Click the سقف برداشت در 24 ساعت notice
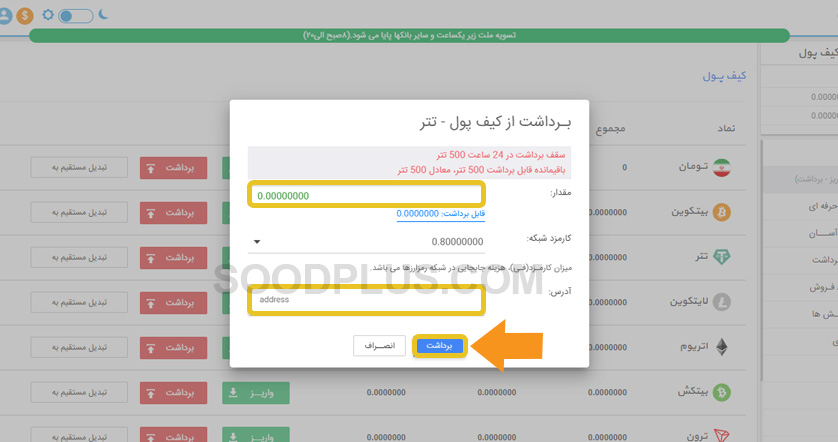 (x=501, y=155)
